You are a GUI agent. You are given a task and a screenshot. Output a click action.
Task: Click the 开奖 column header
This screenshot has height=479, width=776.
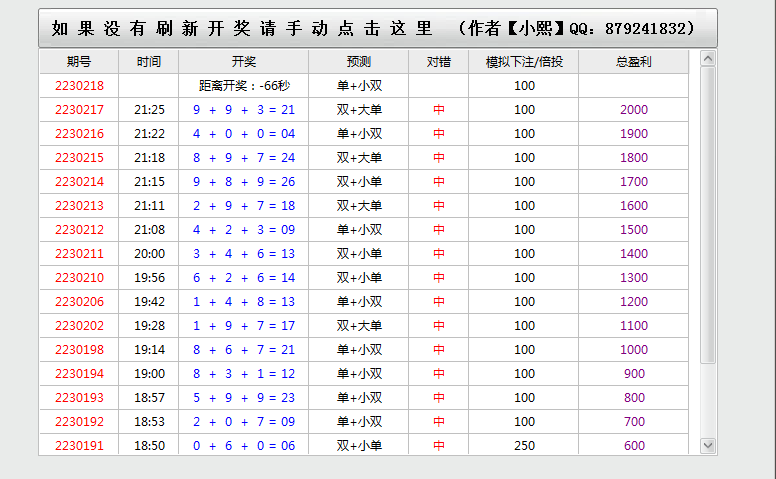pos(243,62)
